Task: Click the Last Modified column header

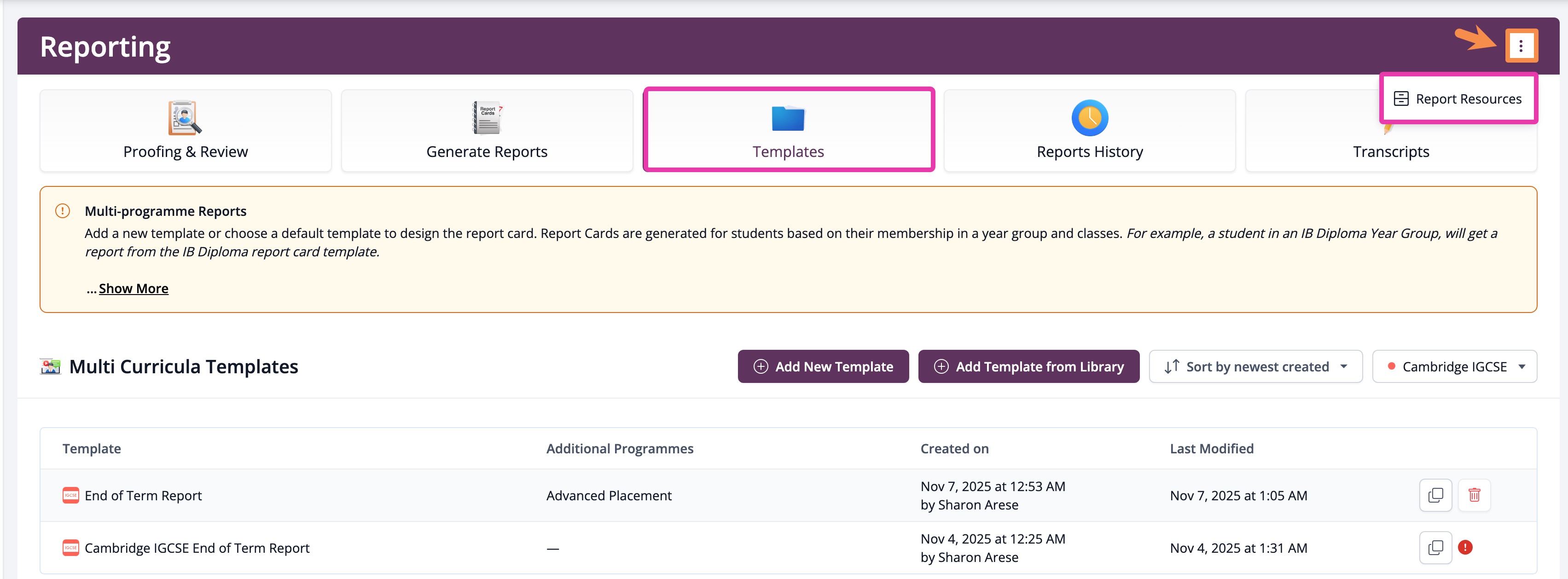Action: [x=1211, y=448]
